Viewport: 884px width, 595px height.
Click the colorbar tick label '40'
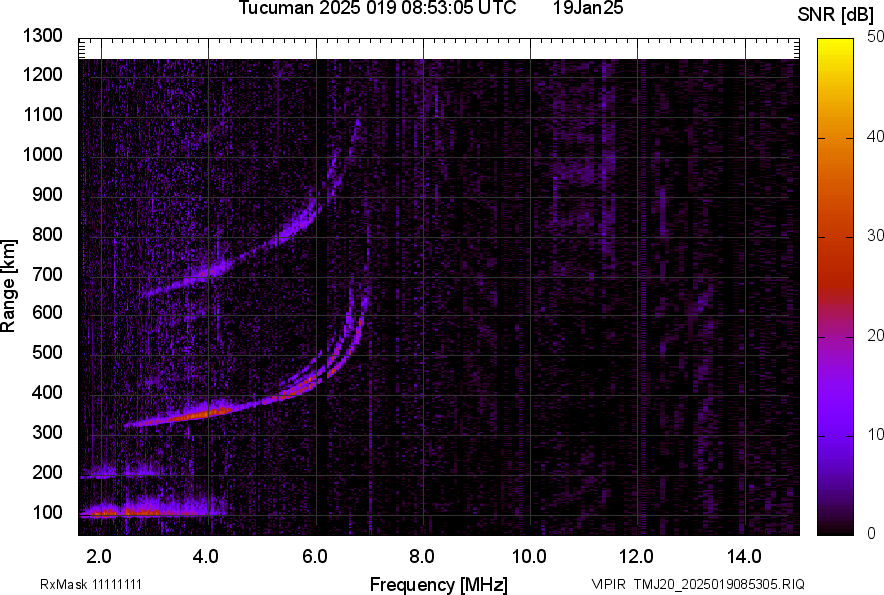pyautogui.click(x=875, y=136)
